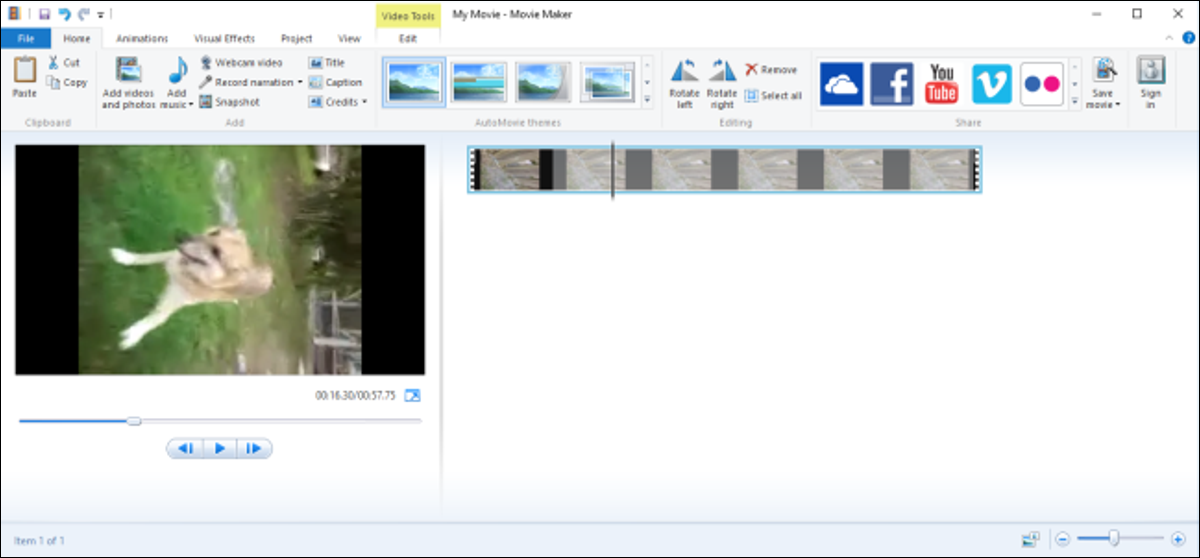Toggle full screen preview
This screenshot has width=1200, height=558.
tap(412, 396)
